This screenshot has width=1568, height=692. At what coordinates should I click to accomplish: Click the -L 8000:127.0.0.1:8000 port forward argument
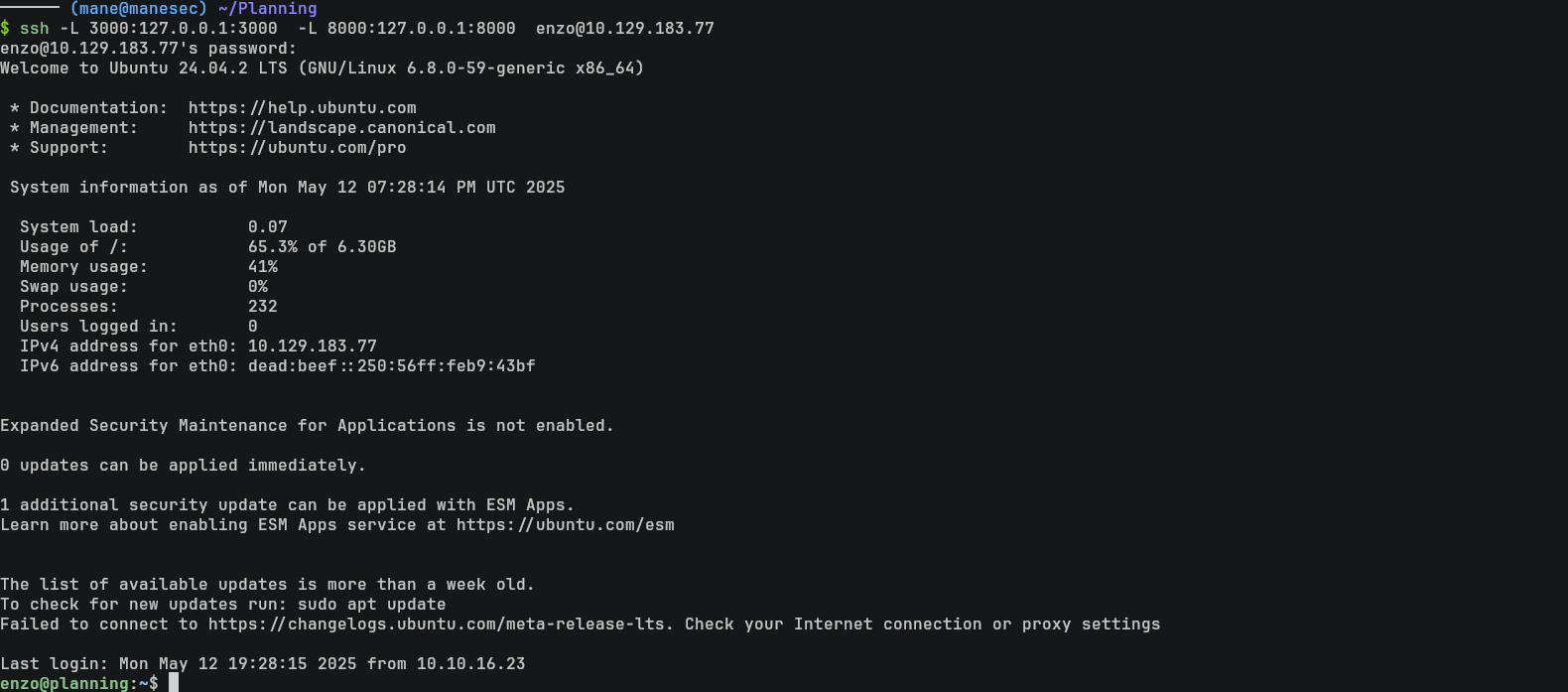(407, 29)
